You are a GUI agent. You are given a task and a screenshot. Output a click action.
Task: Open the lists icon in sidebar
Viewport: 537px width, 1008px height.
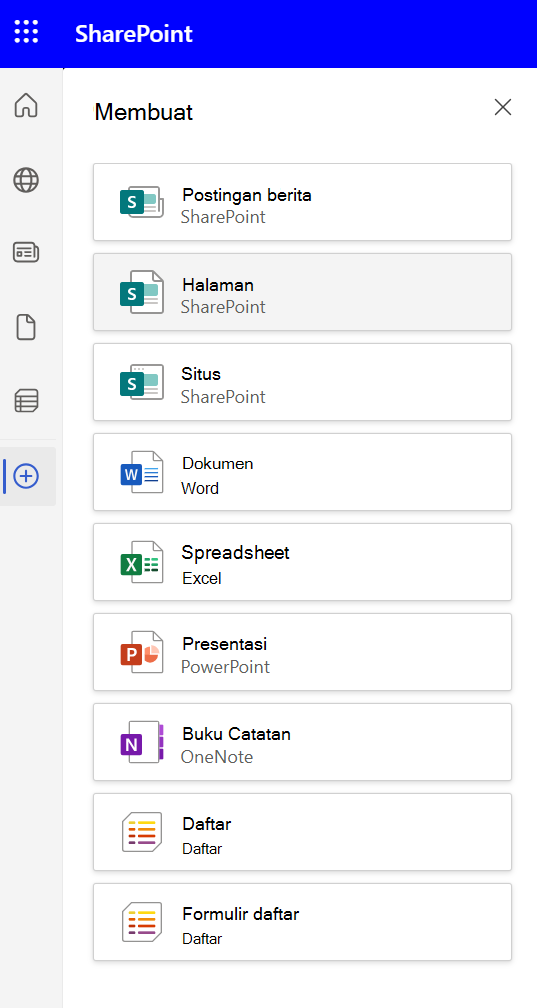click(26, 400)
